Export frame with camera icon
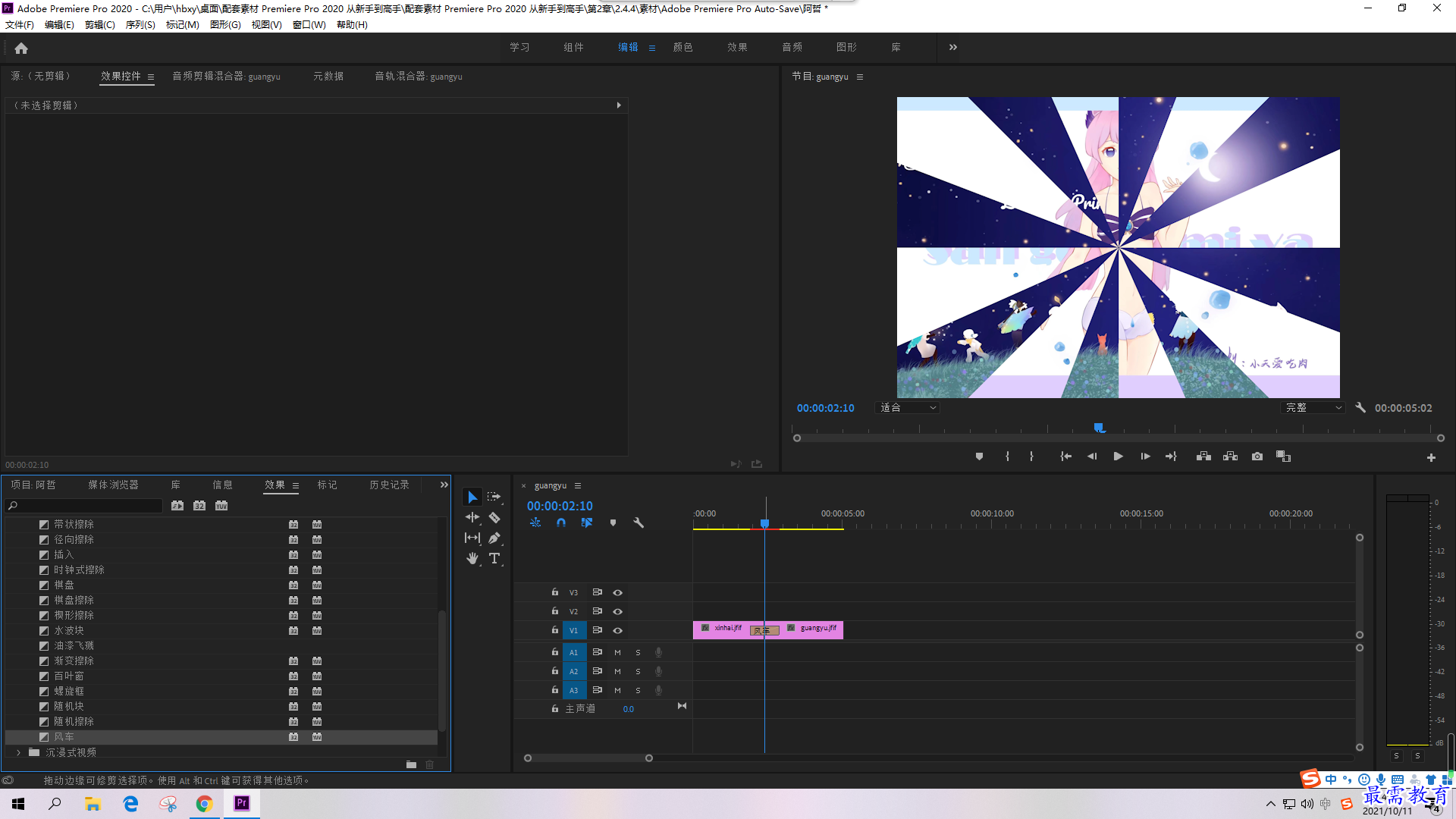Screen dimensions: 1456x819 pyautogui.click(x=1257, y=457)
